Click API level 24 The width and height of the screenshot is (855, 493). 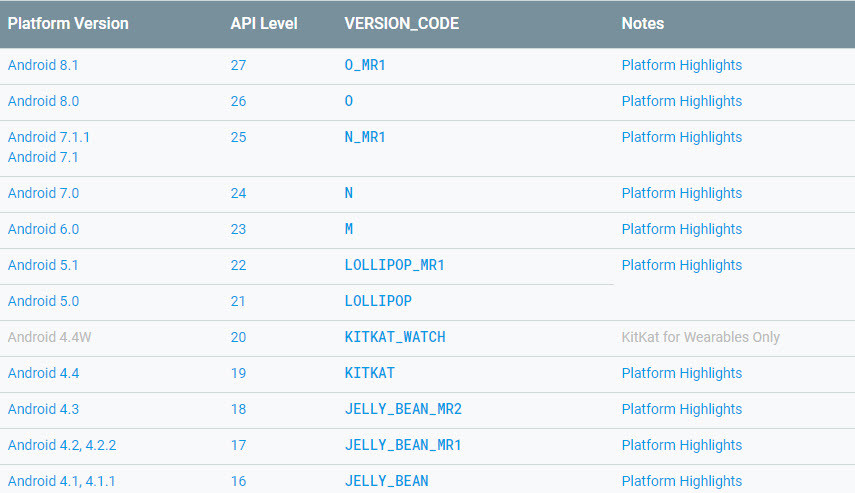point(238,194)
